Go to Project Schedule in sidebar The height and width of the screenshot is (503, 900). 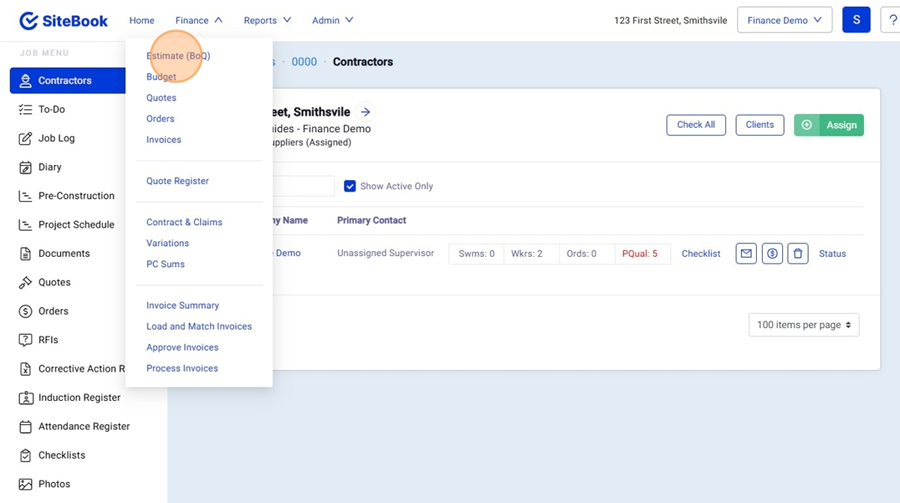point(76,225)
